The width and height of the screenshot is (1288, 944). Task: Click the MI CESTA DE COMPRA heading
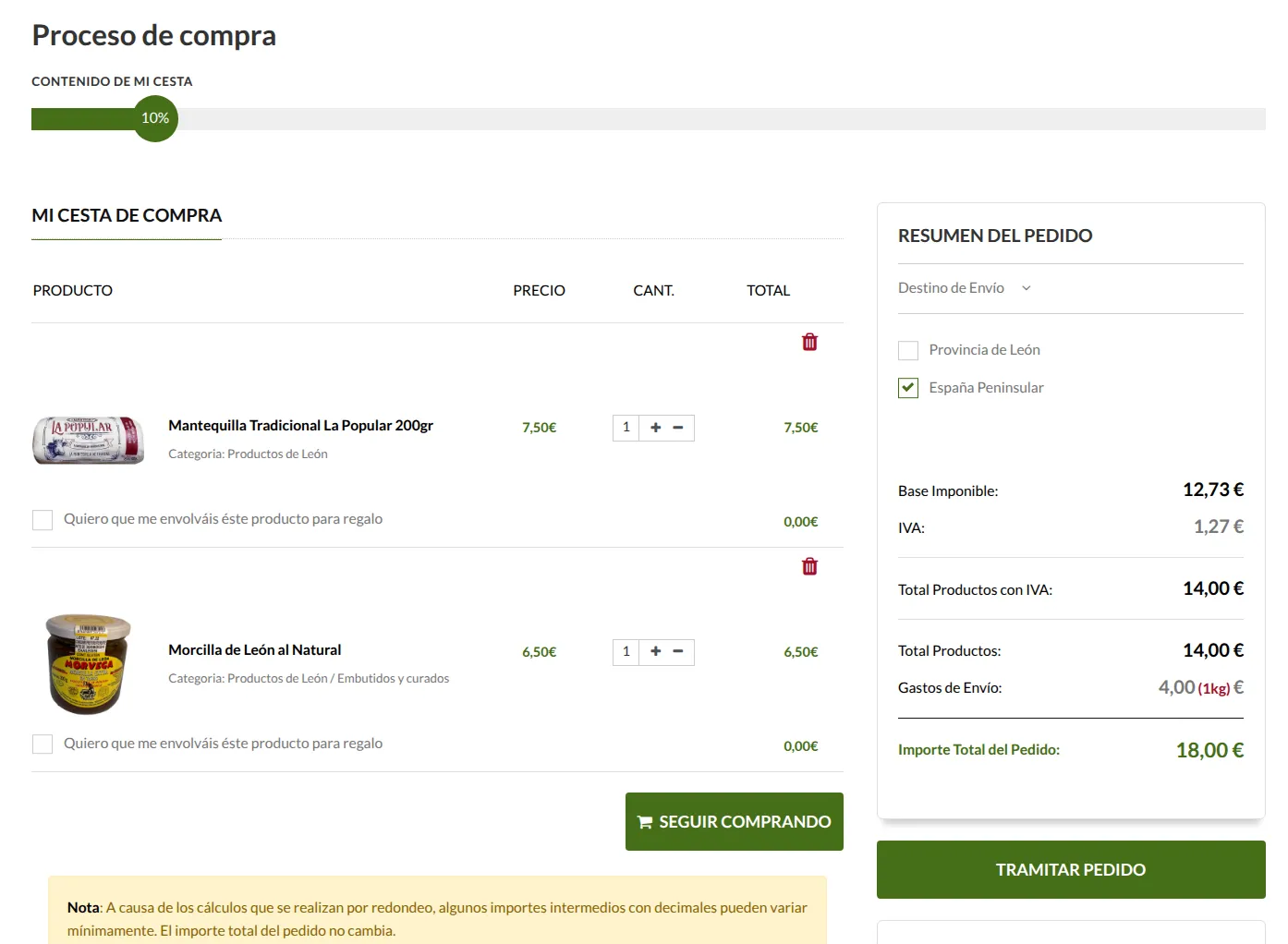(127, 215)
